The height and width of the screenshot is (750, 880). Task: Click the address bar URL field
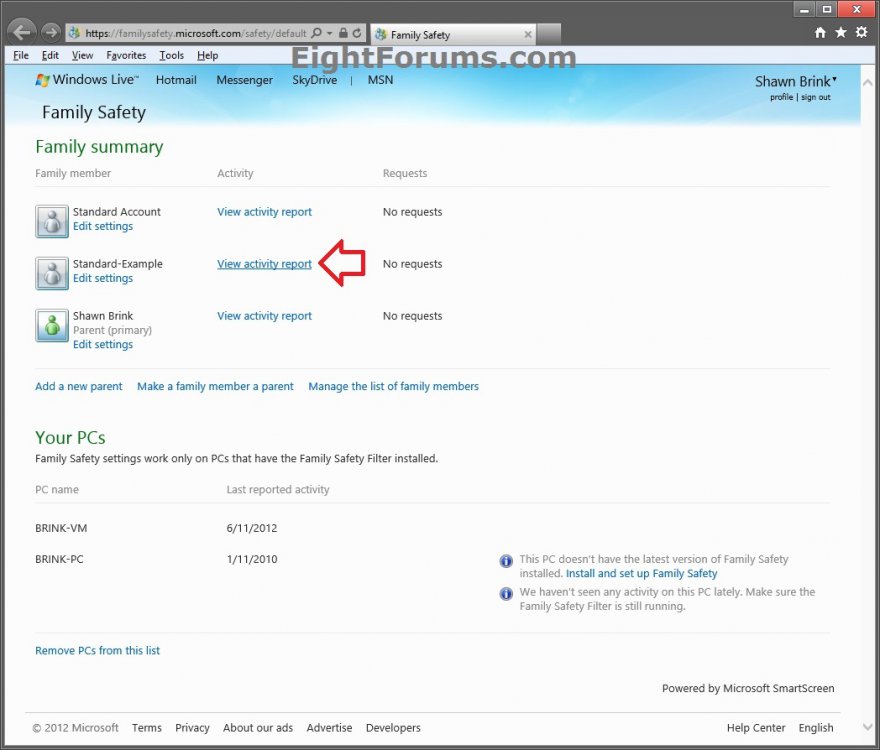190,34
